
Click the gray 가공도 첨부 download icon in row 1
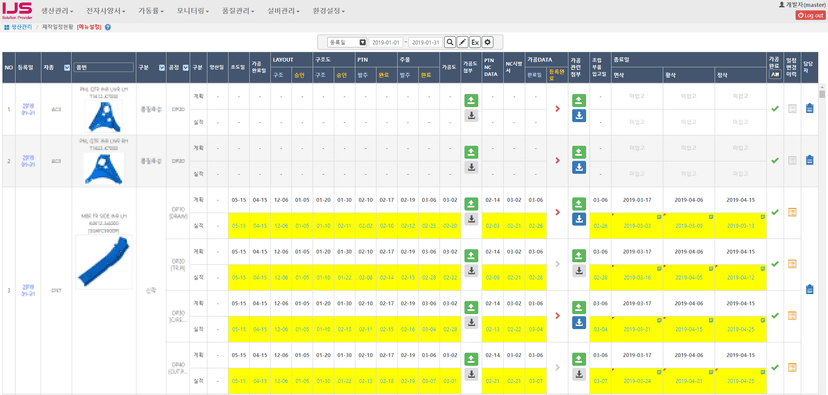coord(471,116)
